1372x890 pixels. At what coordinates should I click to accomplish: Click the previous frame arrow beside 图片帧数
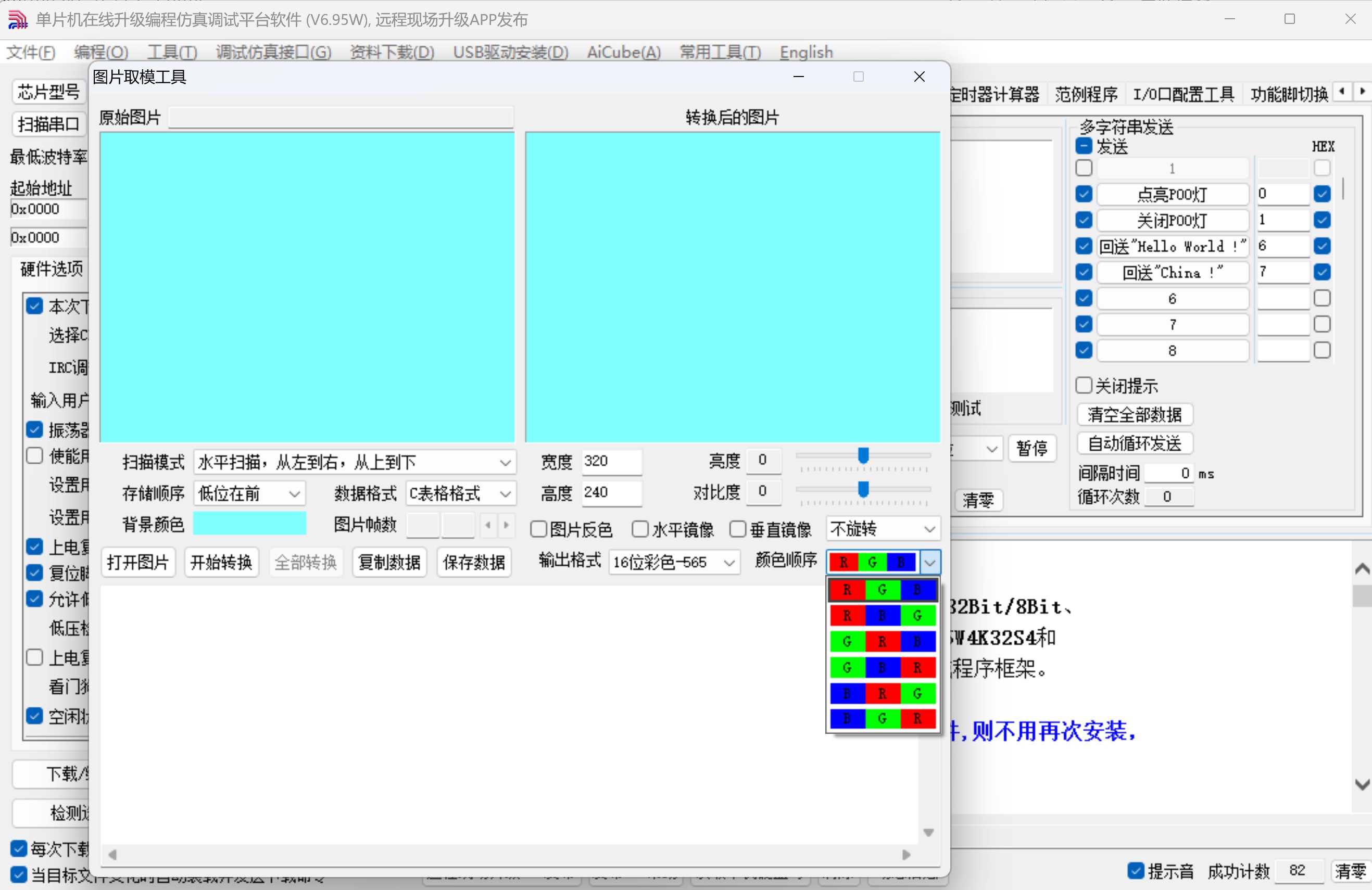coord(488,525)
